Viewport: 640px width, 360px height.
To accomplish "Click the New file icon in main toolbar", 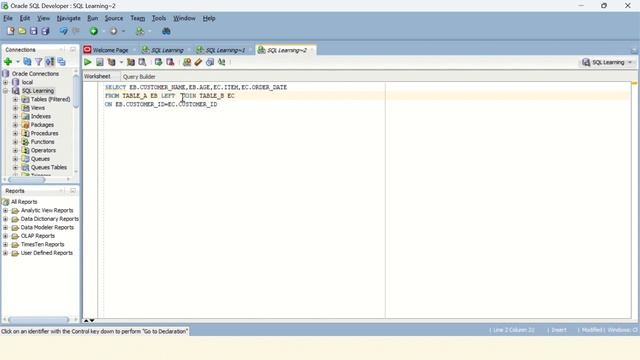I will coord(11,31).
